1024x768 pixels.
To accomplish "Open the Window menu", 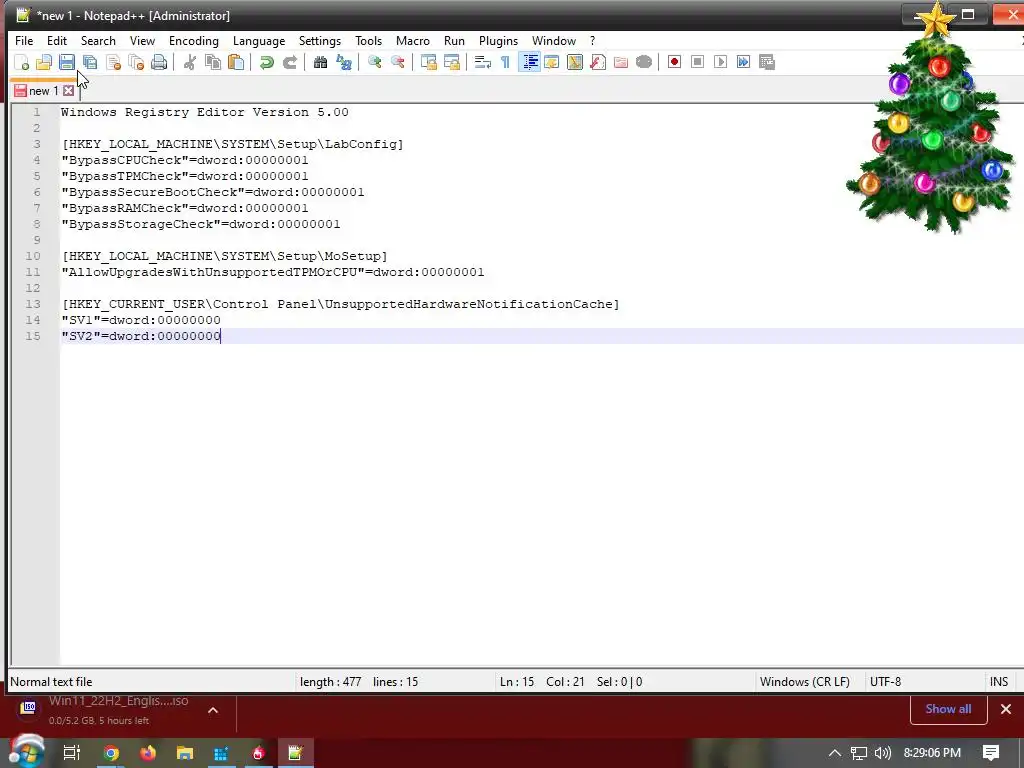I will pos(554,40).
